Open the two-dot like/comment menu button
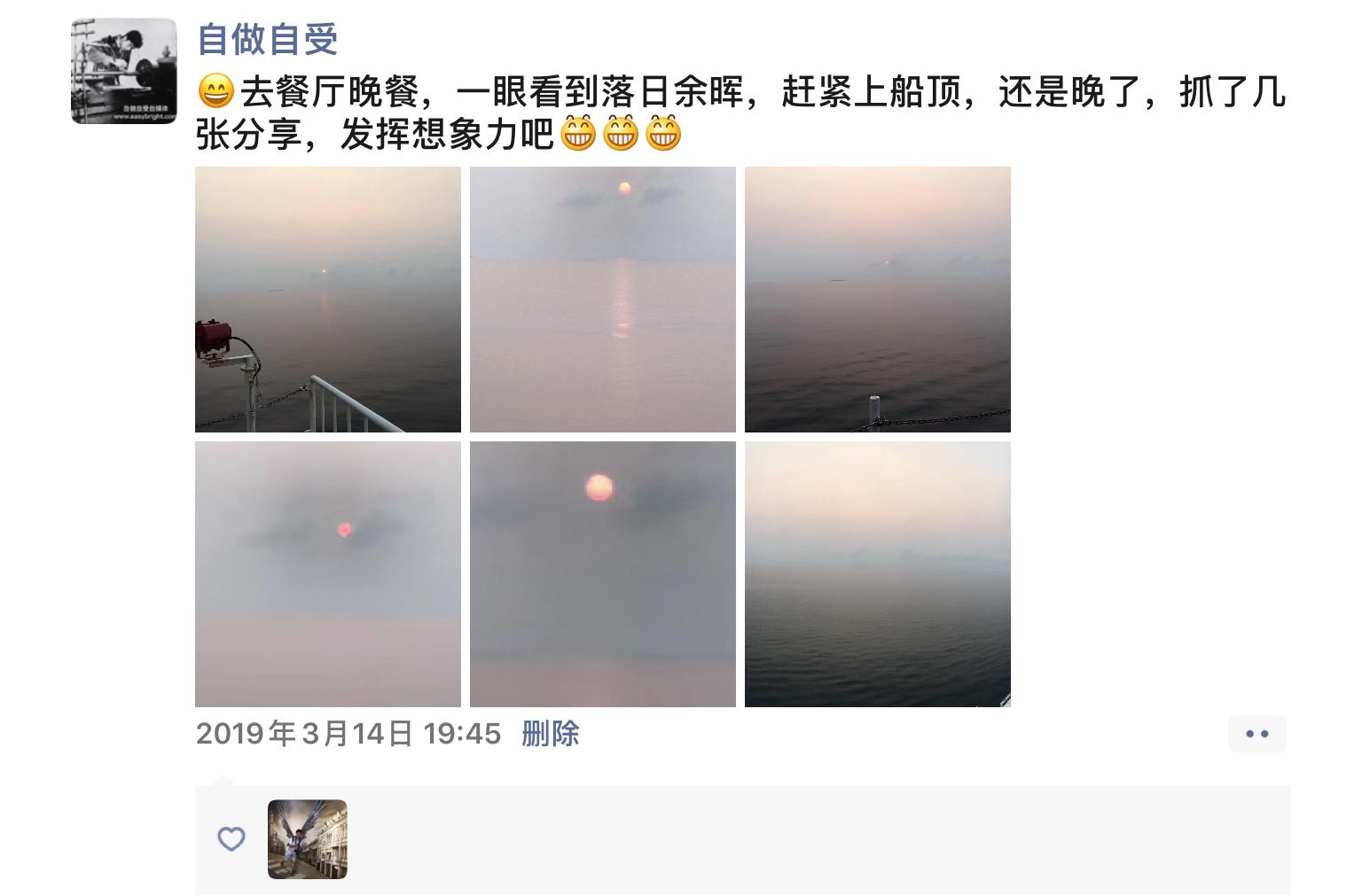Screen dimensions: 1362x896 point(1256,734)
